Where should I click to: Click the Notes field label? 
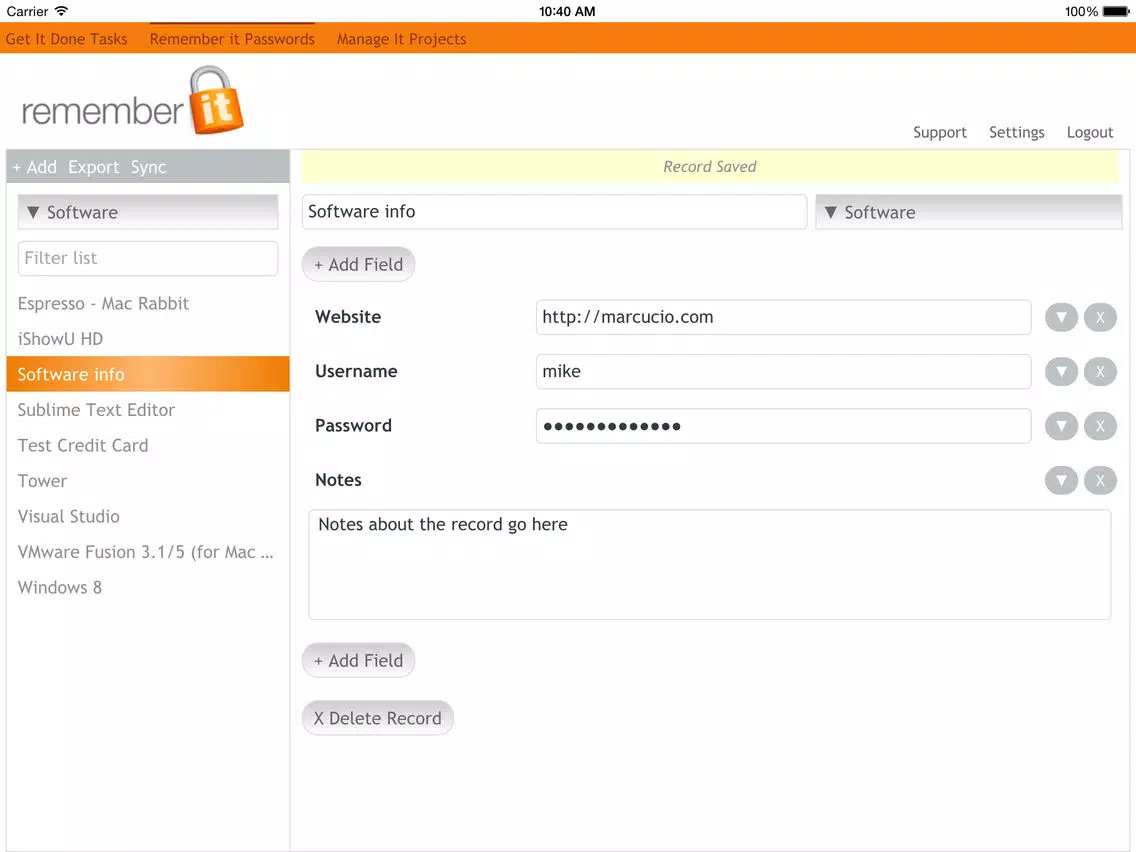[x=338, y=480]
